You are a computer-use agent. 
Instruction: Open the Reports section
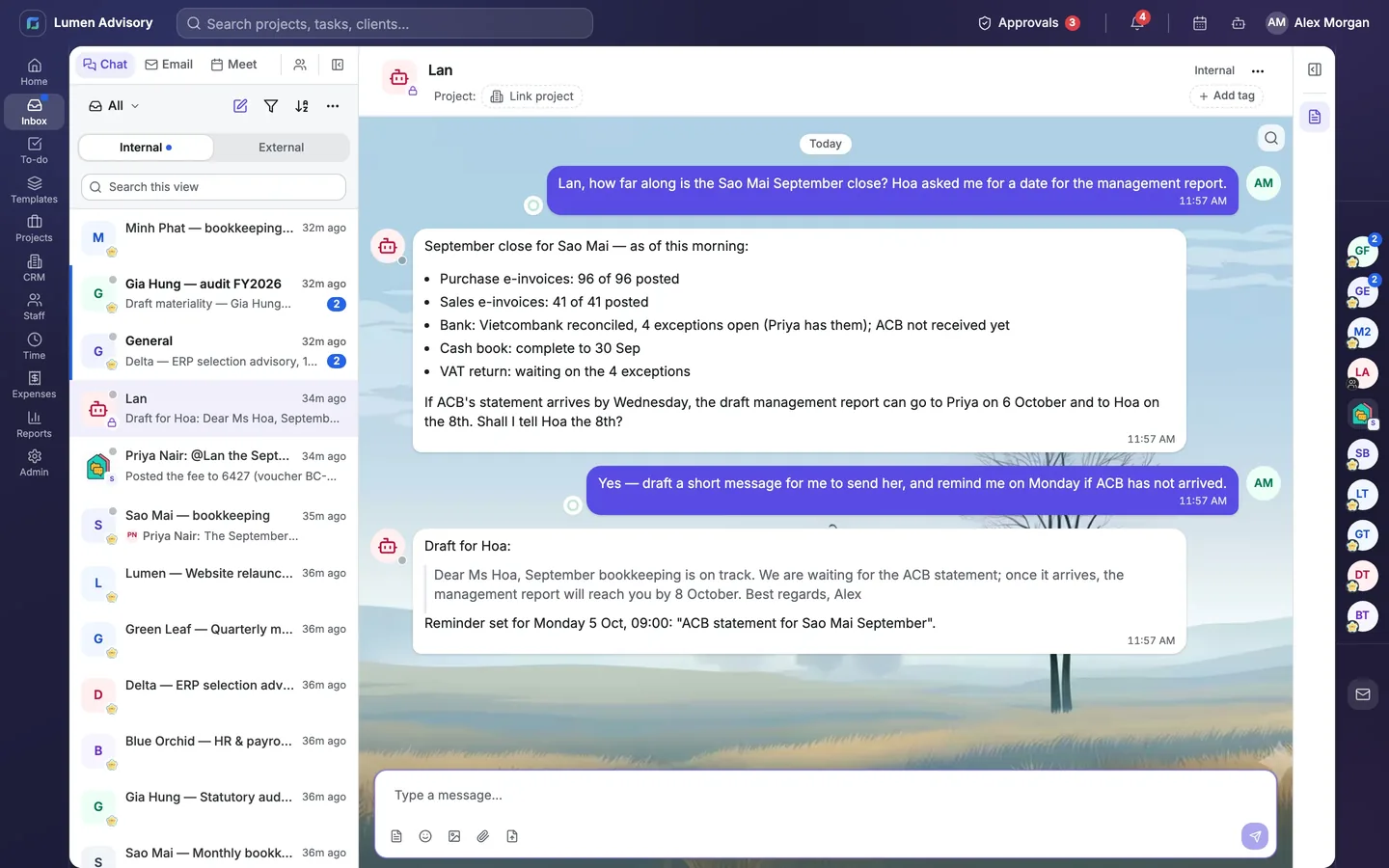click(34, 424)
